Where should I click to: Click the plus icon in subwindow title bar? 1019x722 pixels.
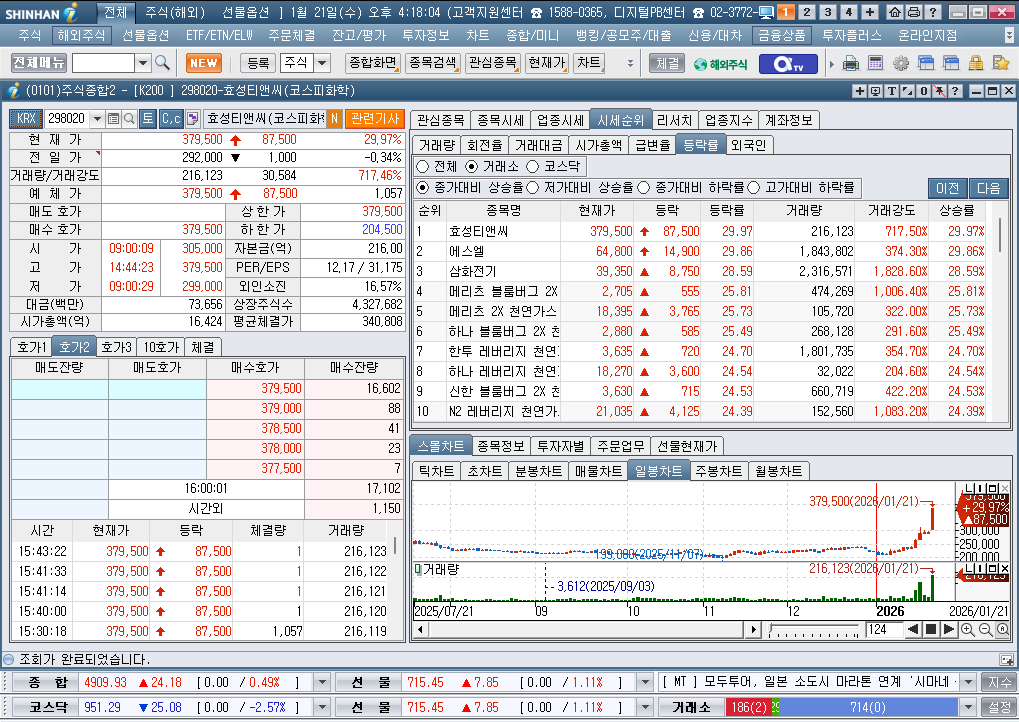coord(859,91)
